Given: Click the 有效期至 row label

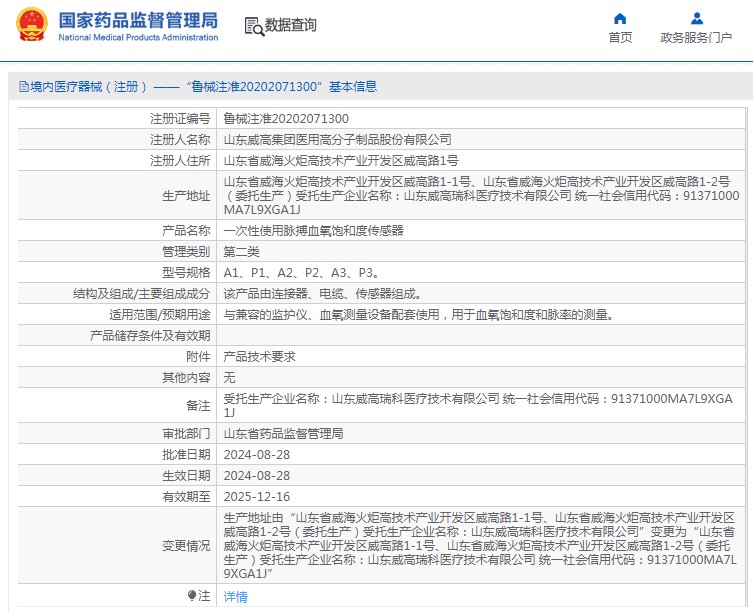Looking at the screenshot, I should point(186,497).
